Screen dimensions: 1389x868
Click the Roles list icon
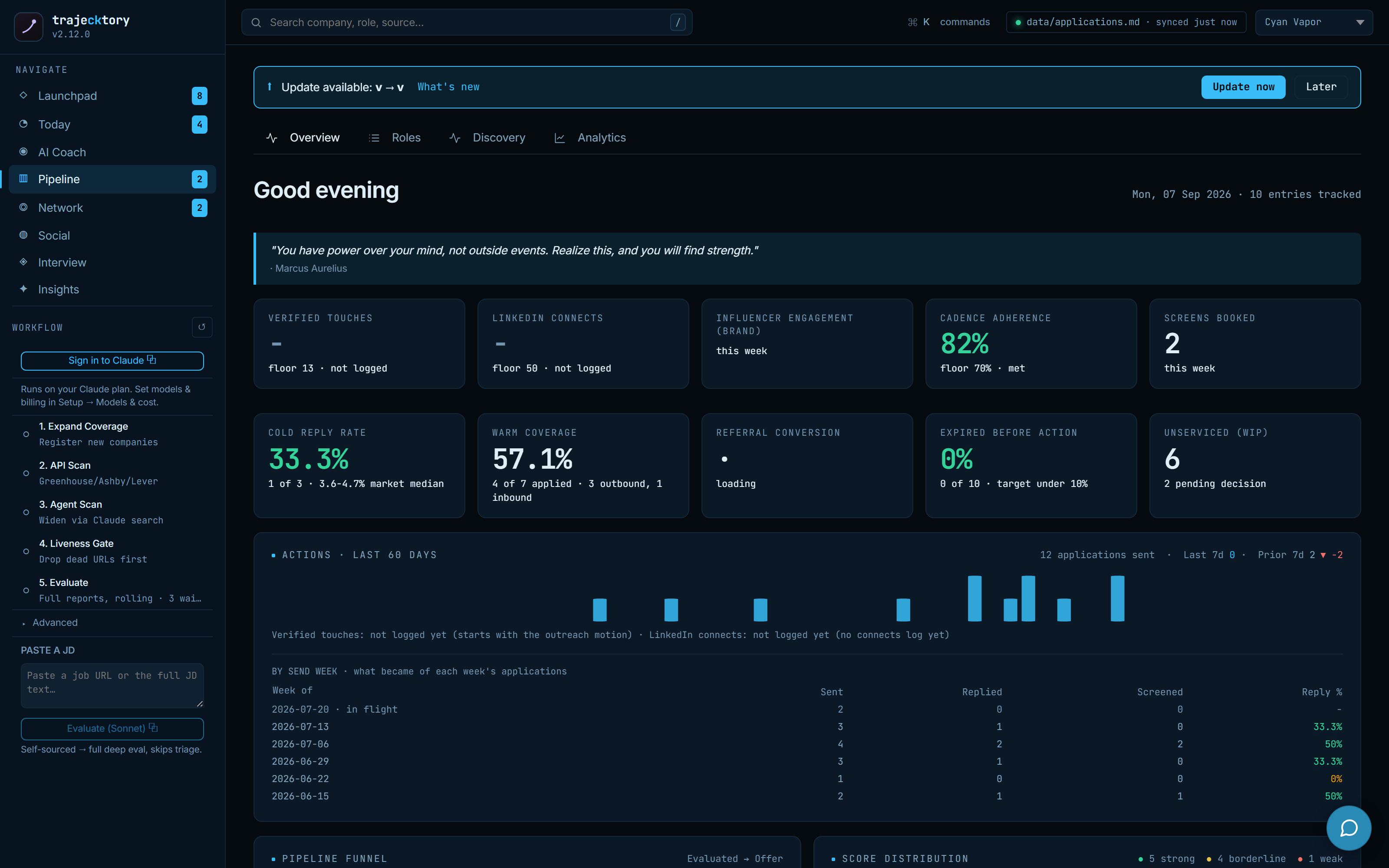tap(374, 138)
